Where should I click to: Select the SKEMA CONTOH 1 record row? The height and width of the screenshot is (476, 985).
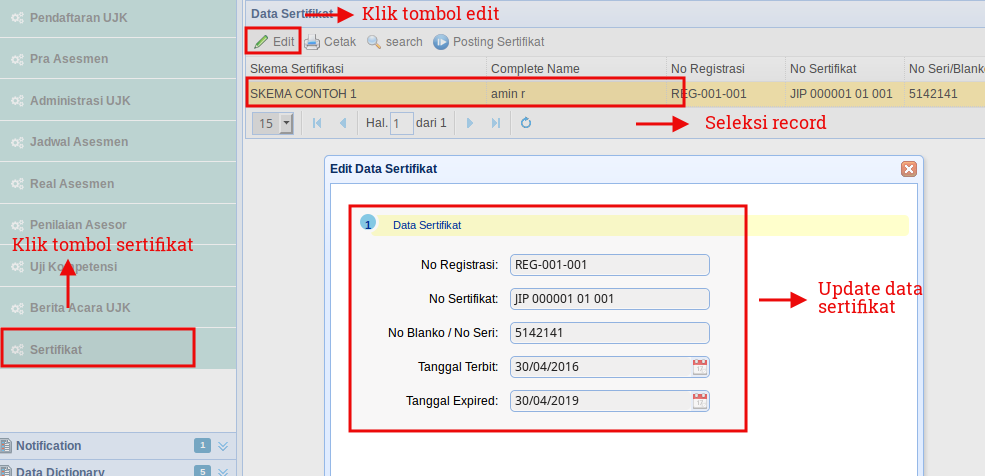(615, 94)
